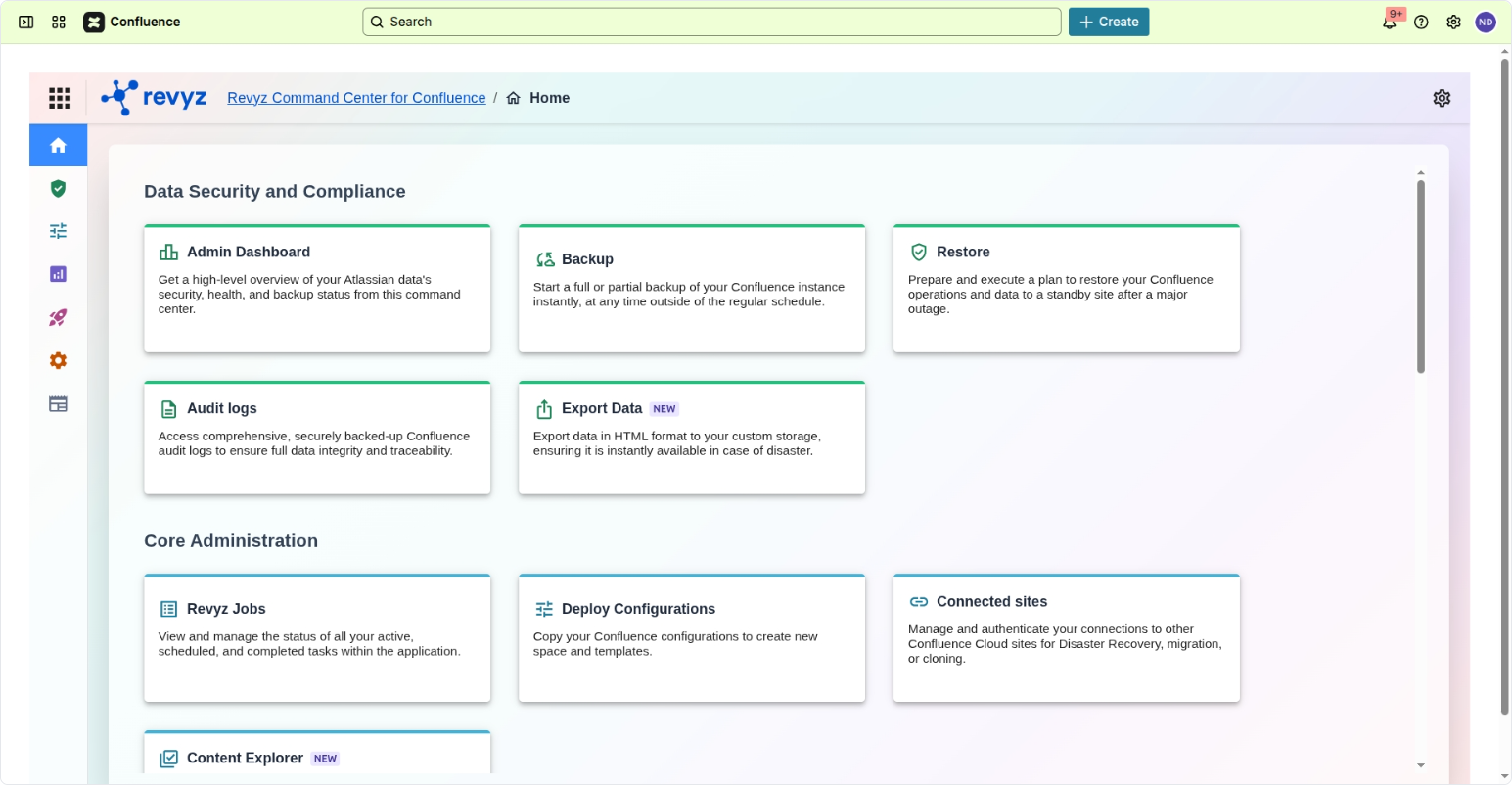Click the rocket icon in sidebar

[58, 317]
